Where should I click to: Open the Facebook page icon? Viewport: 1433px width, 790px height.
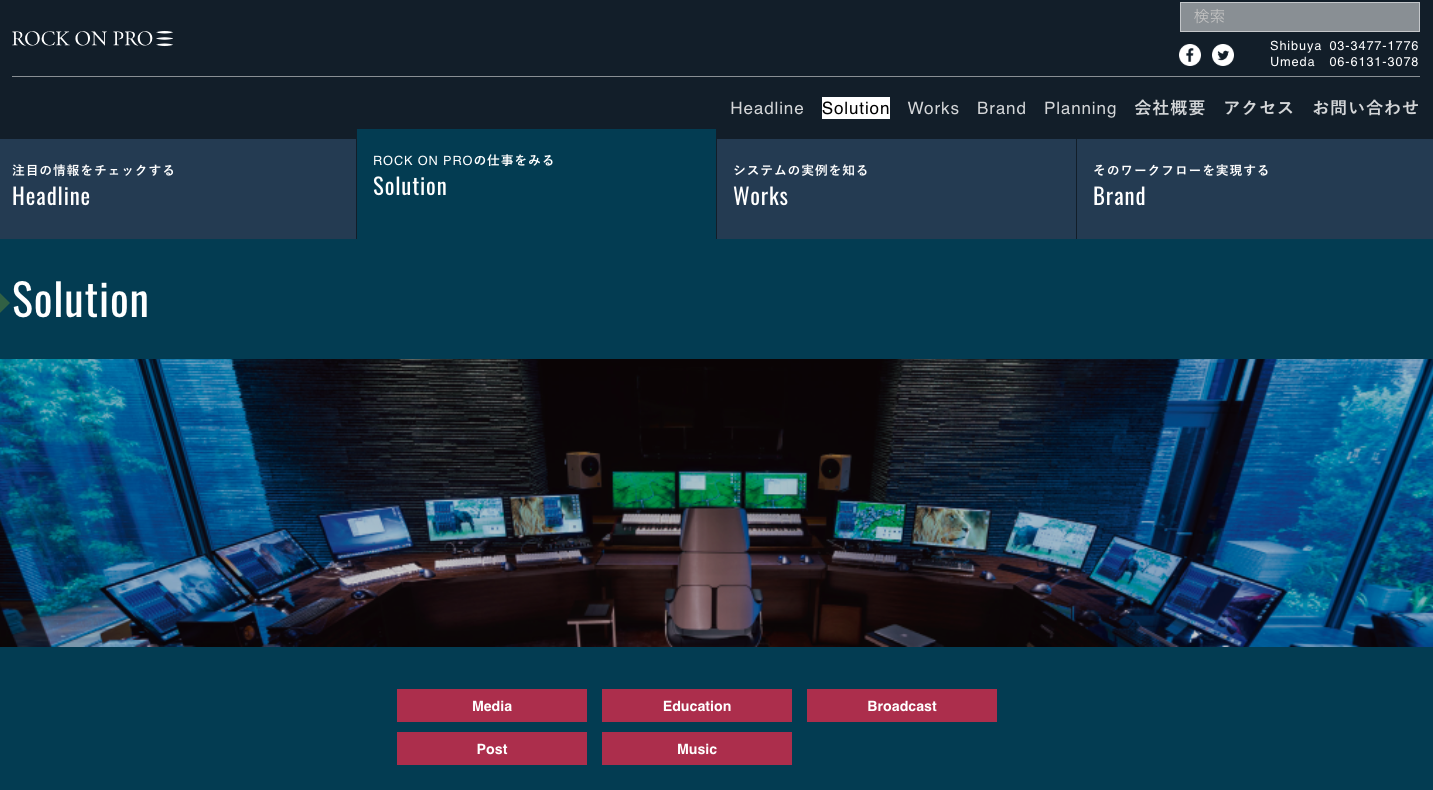click(1190, 55)
